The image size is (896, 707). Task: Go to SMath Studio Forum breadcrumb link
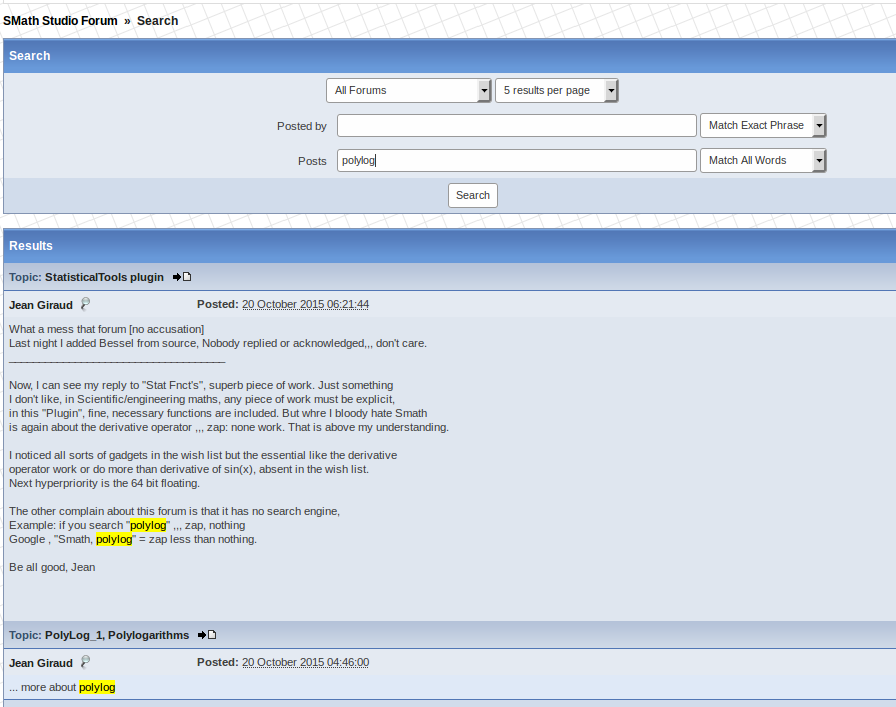60,20
